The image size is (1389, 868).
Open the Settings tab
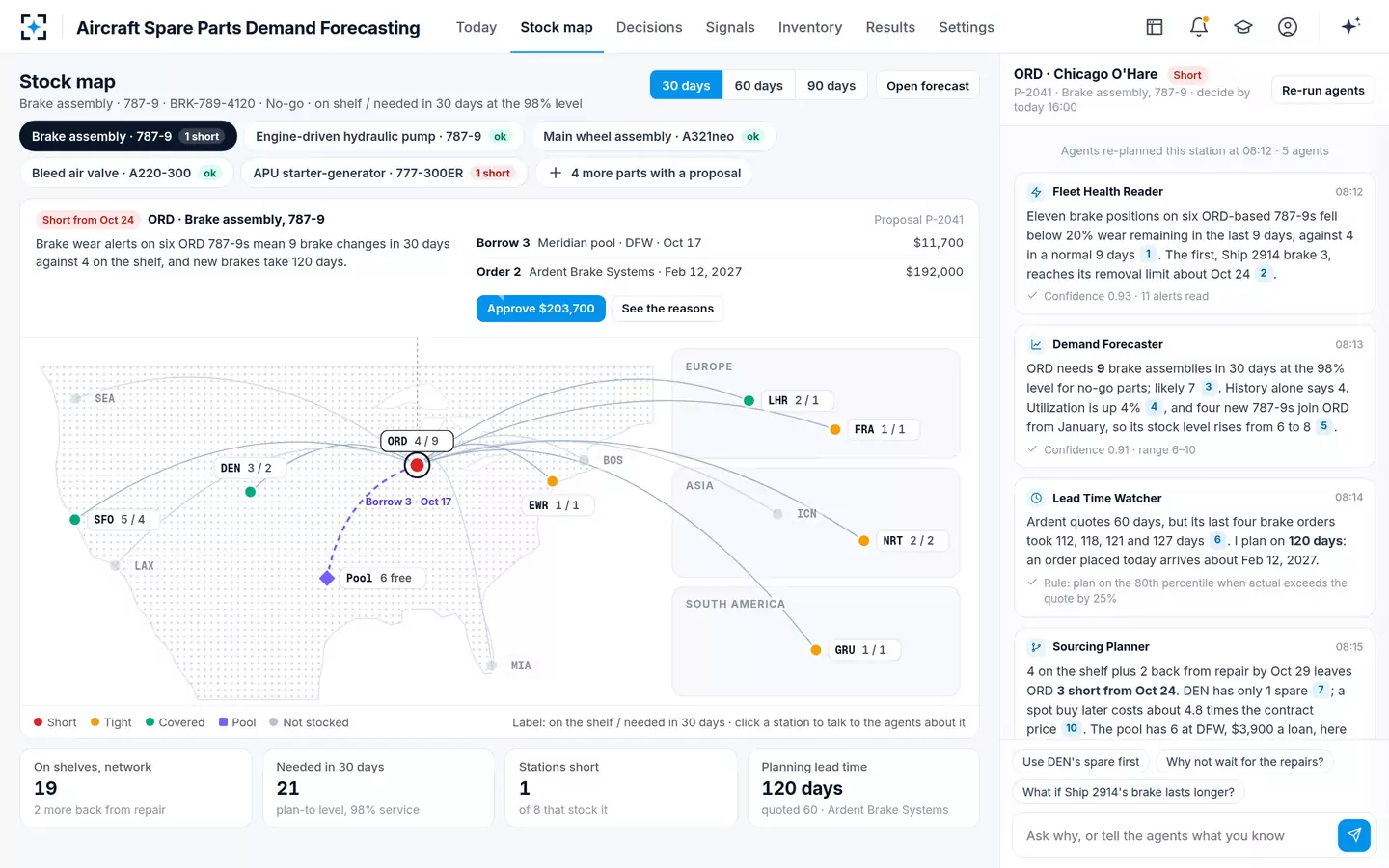click(x=967, y=27)
